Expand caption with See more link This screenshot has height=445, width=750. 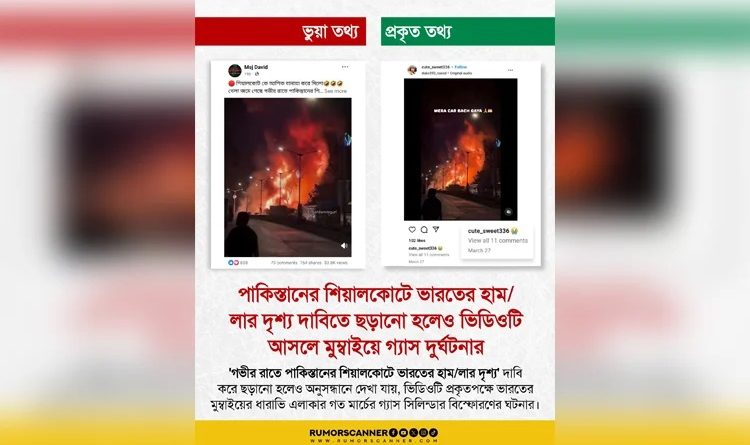335,91
